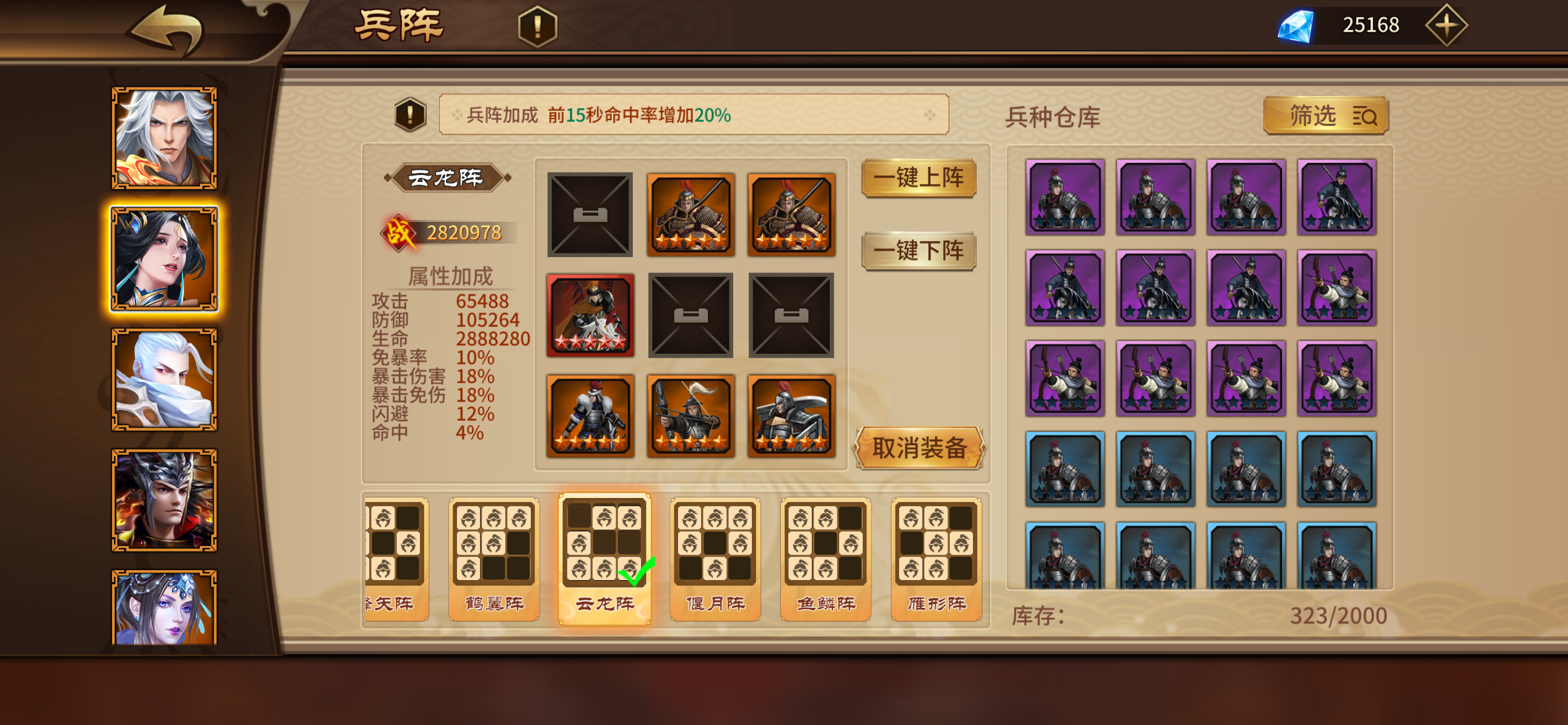1568x725 pixels.
Task: Choose the 偃月阵 formation
Action: (715, 559)
